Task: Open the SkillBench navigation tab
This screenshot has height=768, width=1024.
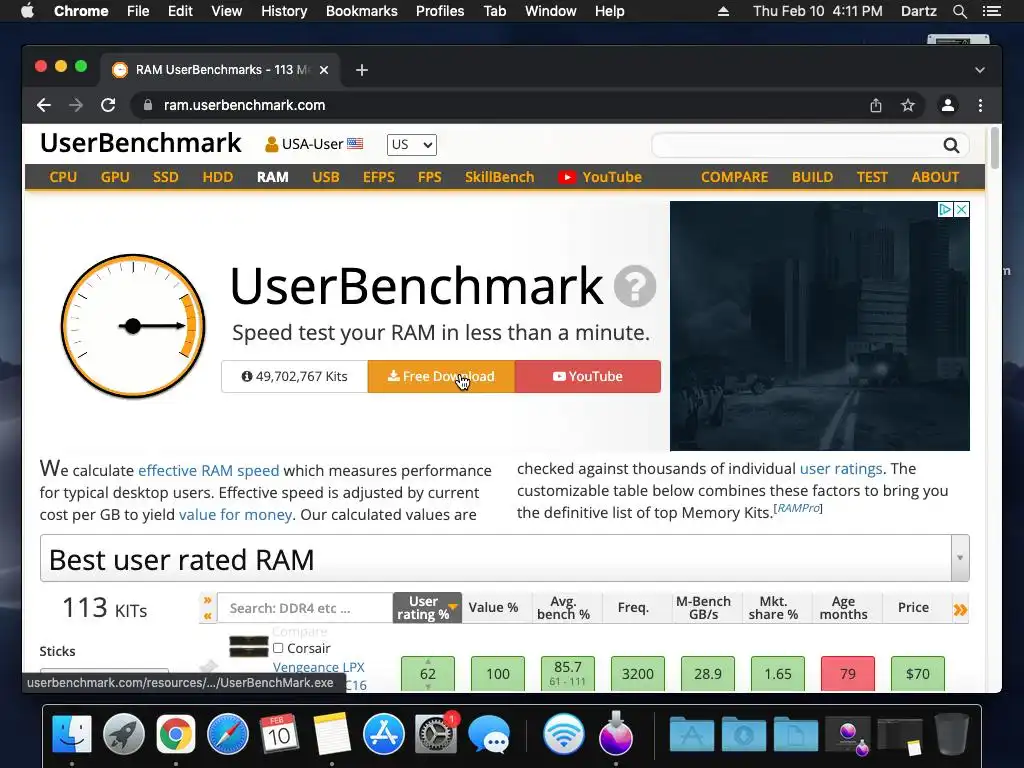Action: tap(500, 177)
